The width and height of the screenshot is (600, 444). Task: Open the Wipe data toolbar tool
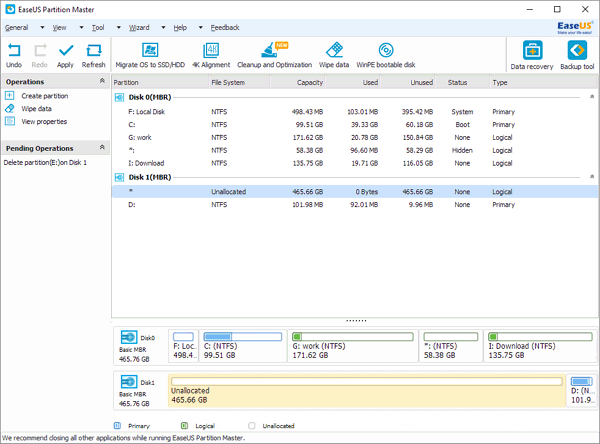[x=334, y=55]
